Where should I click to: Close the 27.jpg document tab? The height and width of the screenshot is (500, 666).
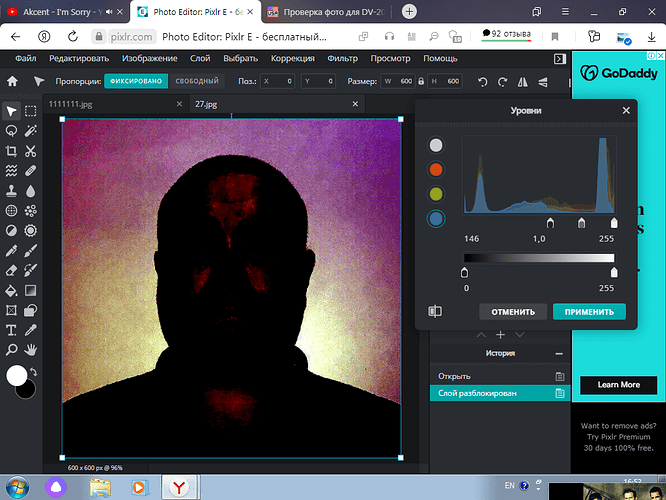355,104
